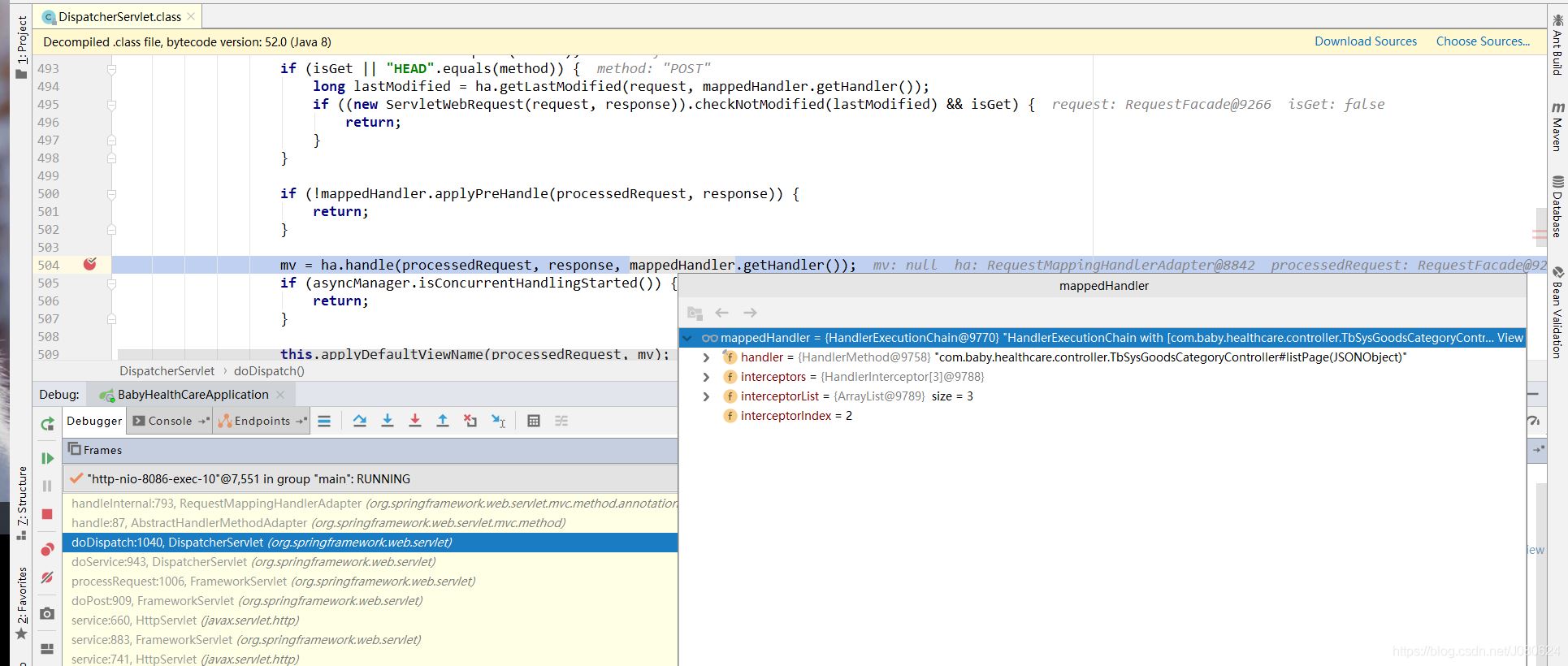The height and width of the screenshot is (666, 1568).
Task: Click the Step Out icon
Action: 443,421
